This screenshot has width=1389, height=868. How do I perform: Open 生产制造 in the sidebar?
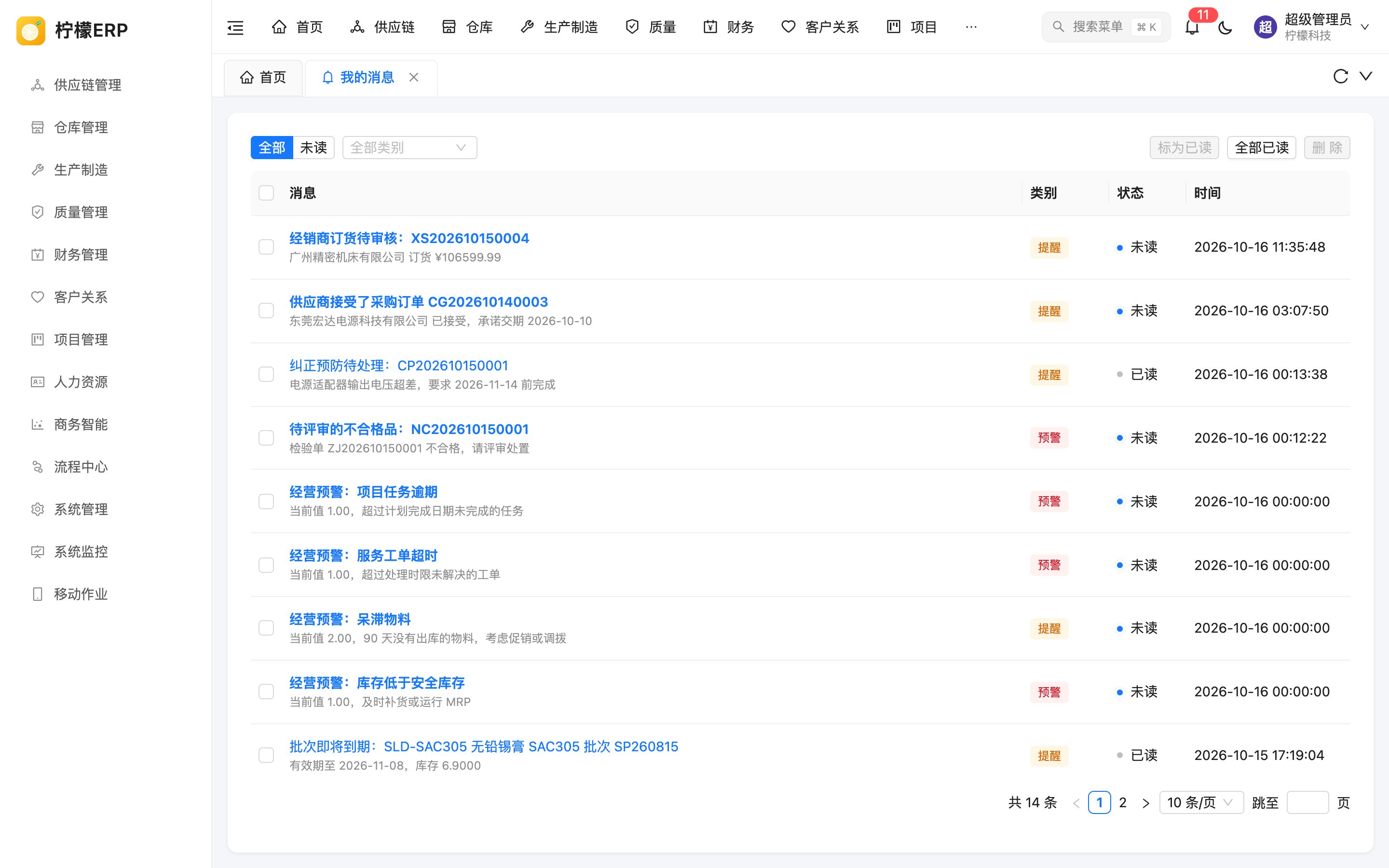click(x=106, y=170)
